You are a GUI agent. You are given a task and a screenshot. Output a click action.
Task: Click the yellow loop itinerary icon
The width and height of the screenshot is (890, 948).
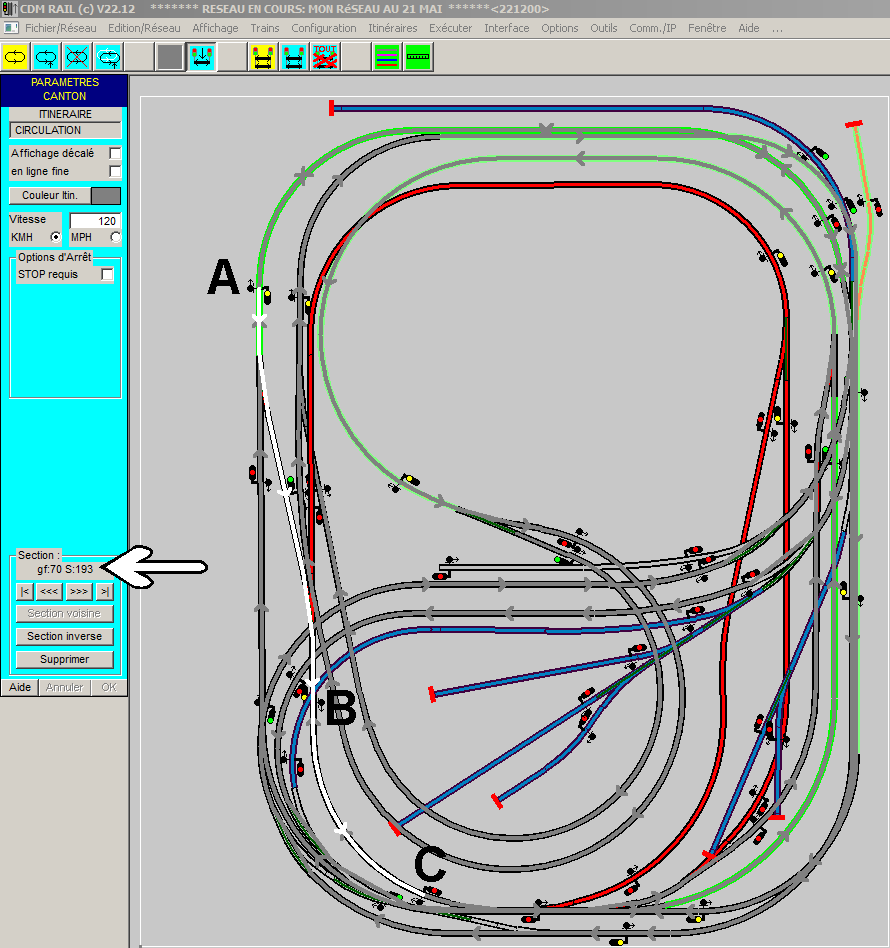coord(16,57)
